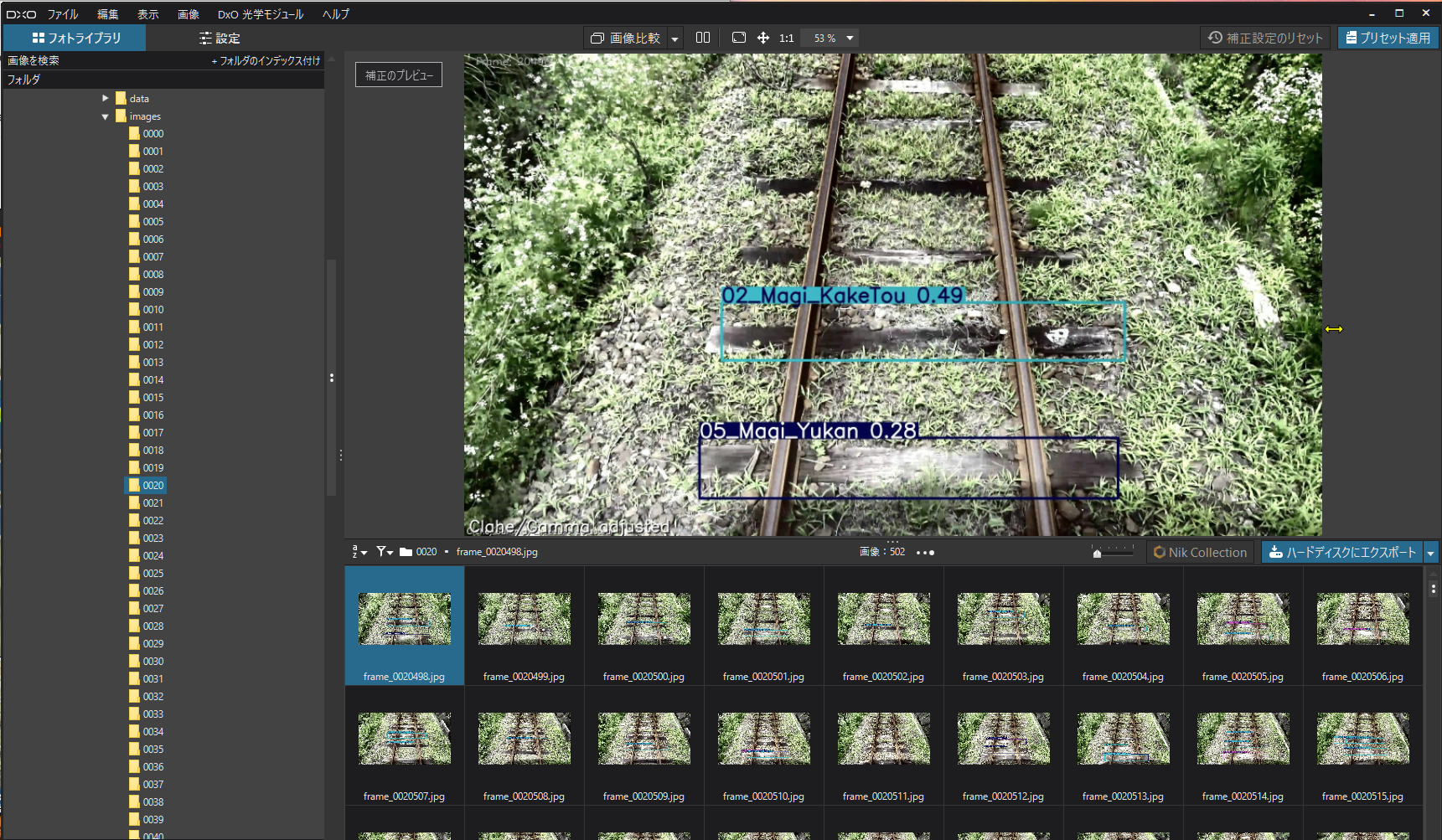Image resolution: width=1442 pixels, height=840 pixels.
Task: Collapse the images folder tree
Action: coord(106,117)
